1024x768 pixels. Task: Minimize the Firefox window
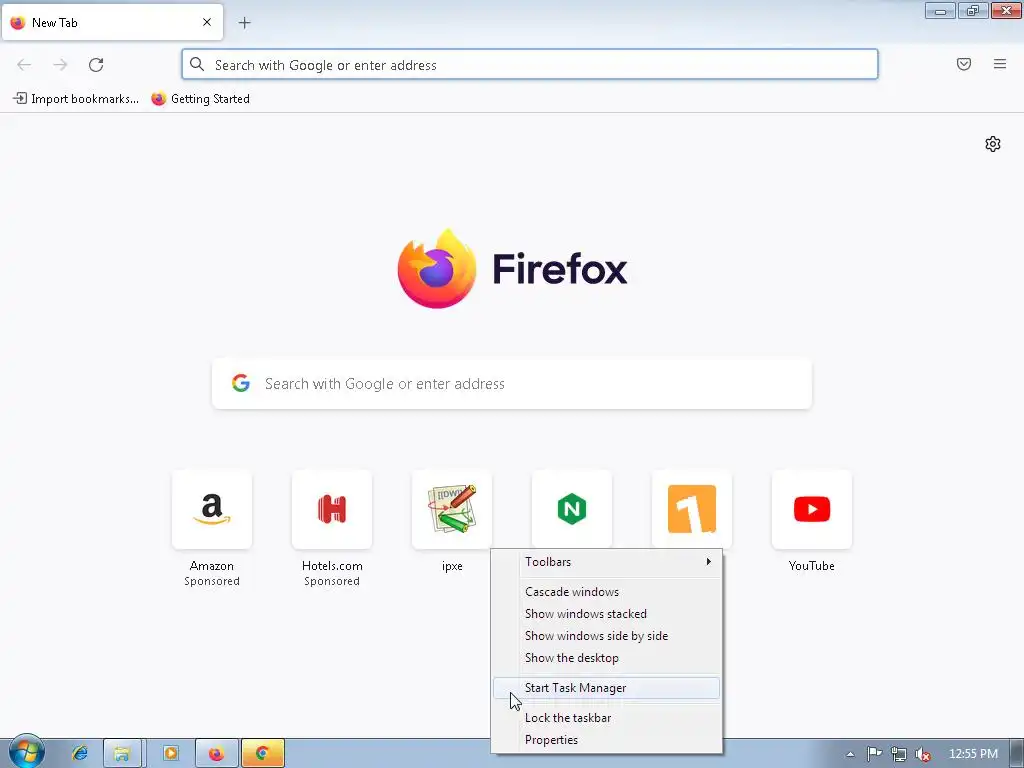(940, 10)
